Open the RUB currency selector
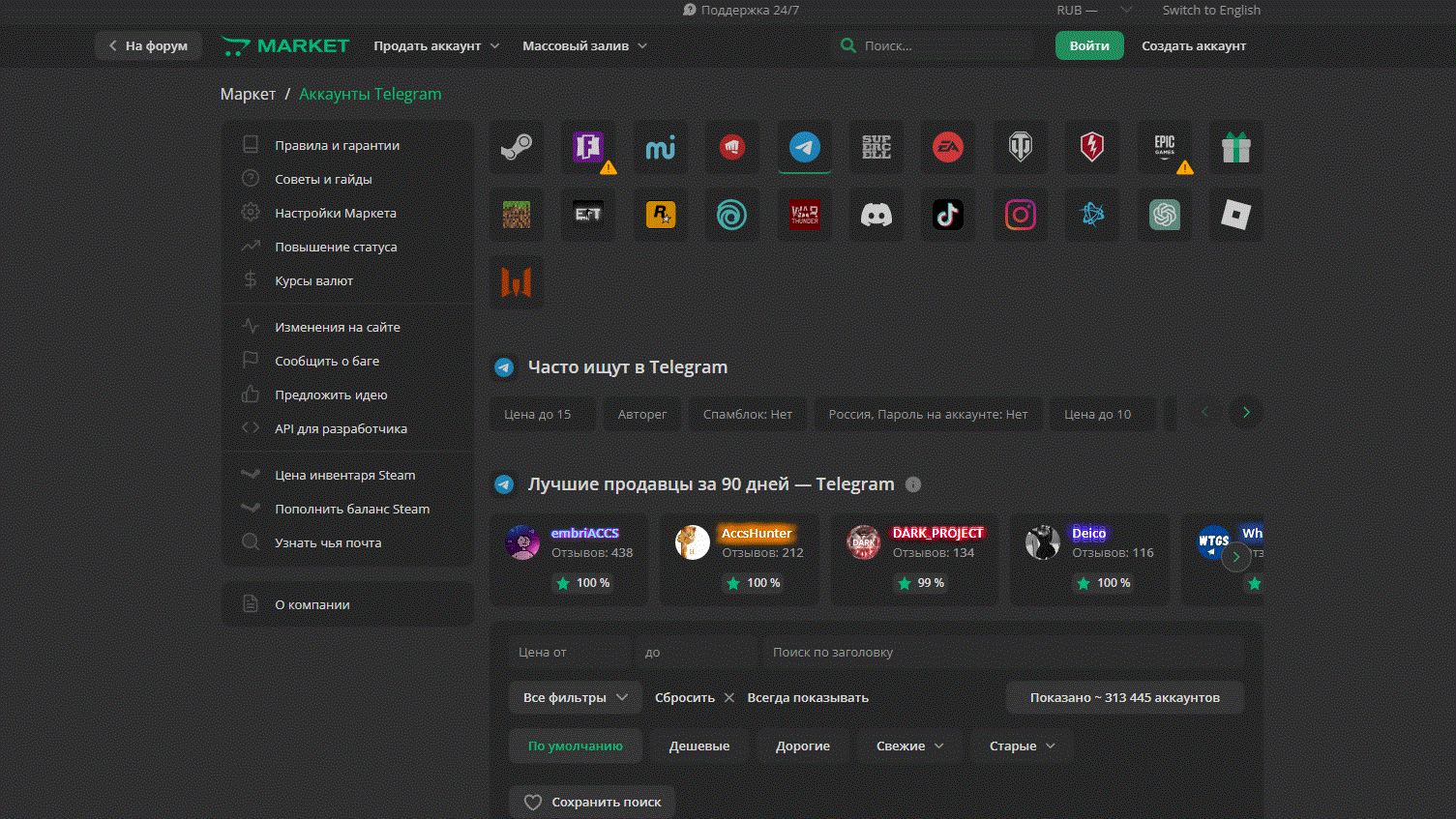This screenshot has height=819, width=1456. click(1093, 11)
